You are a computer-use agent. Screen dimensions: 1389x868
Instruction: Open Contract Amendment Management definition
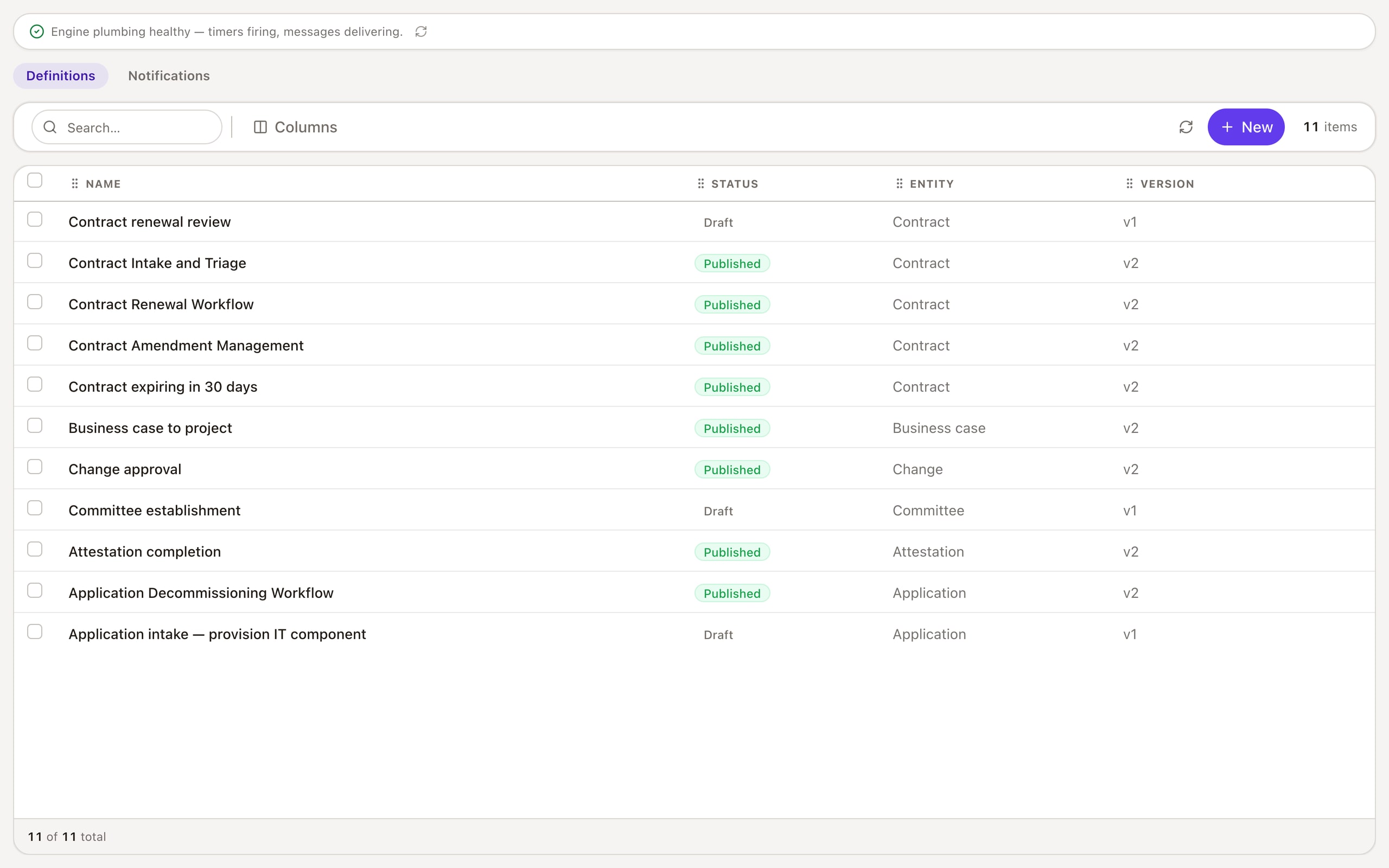[186, 346]
